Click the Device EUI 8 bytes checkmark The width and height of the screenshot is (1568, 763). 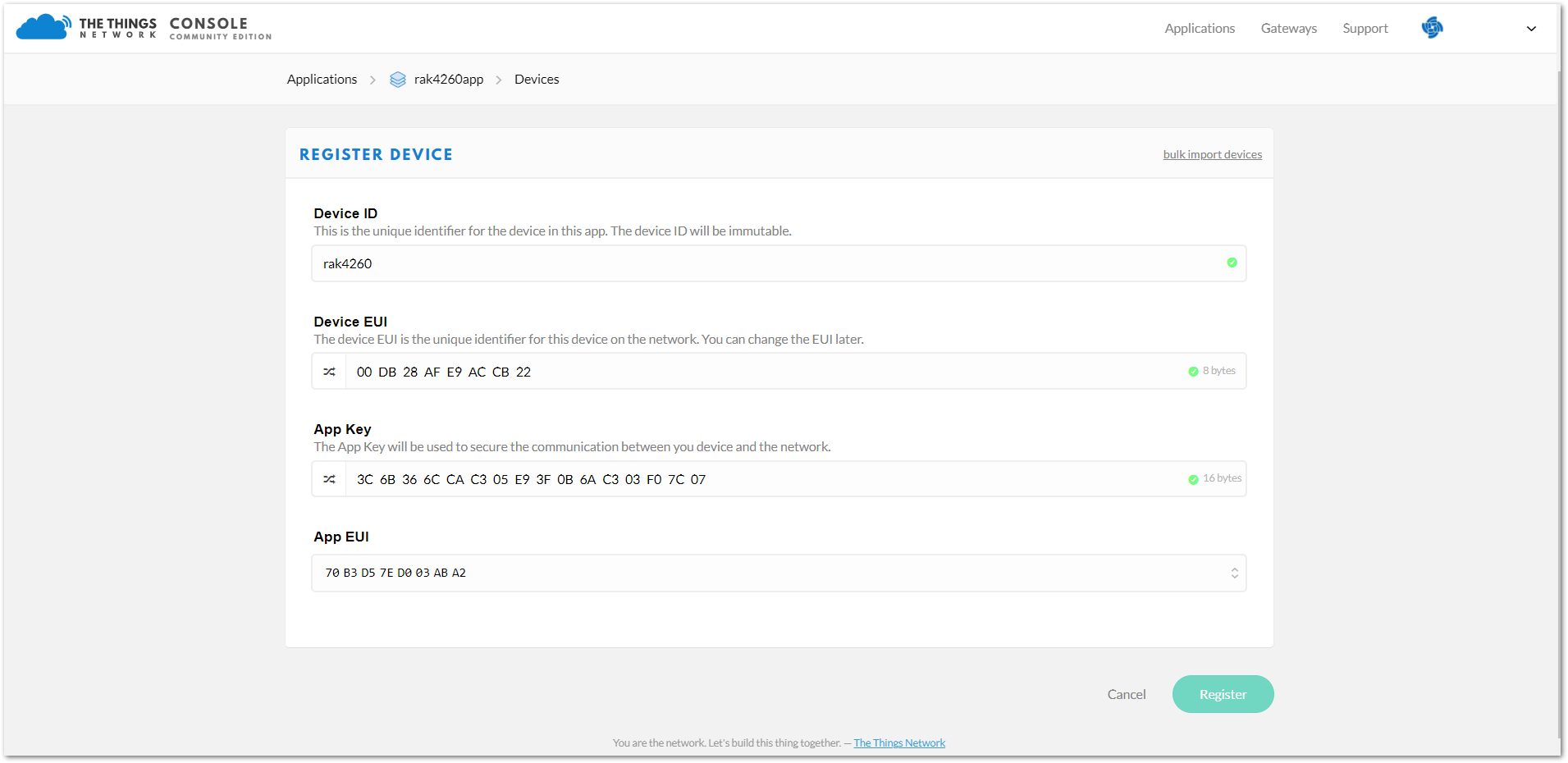[x=1193, y=372]
